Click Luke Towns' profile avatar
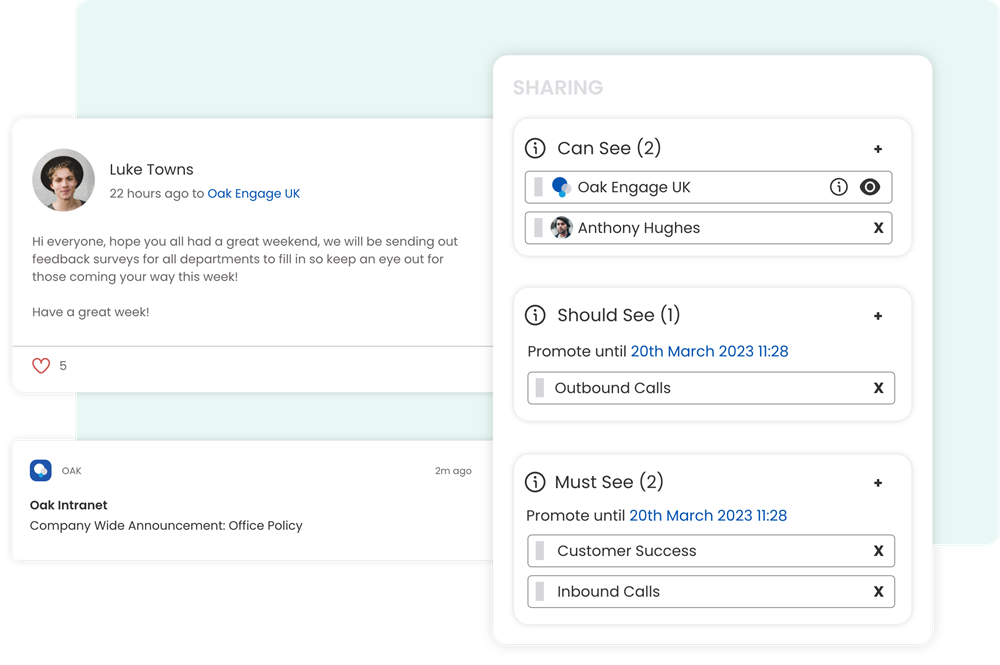The width and height of the screenshot is (1000, 665). click(x=63, y=180)
